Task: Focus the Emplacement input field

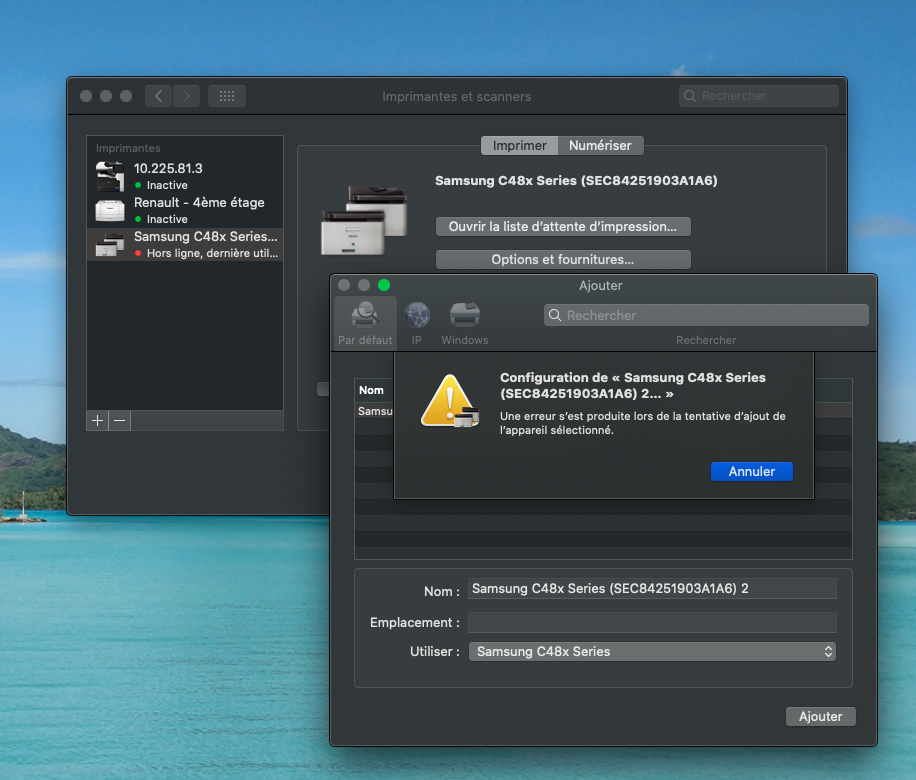Action: [652, 622]
